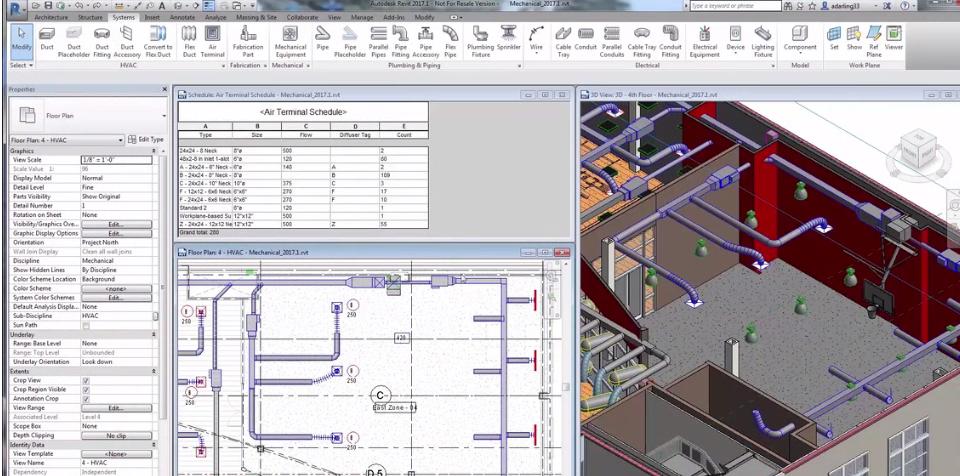Select the Ref Plane tool
Screen dimensions: 960x476
click(x=874, y=42)
